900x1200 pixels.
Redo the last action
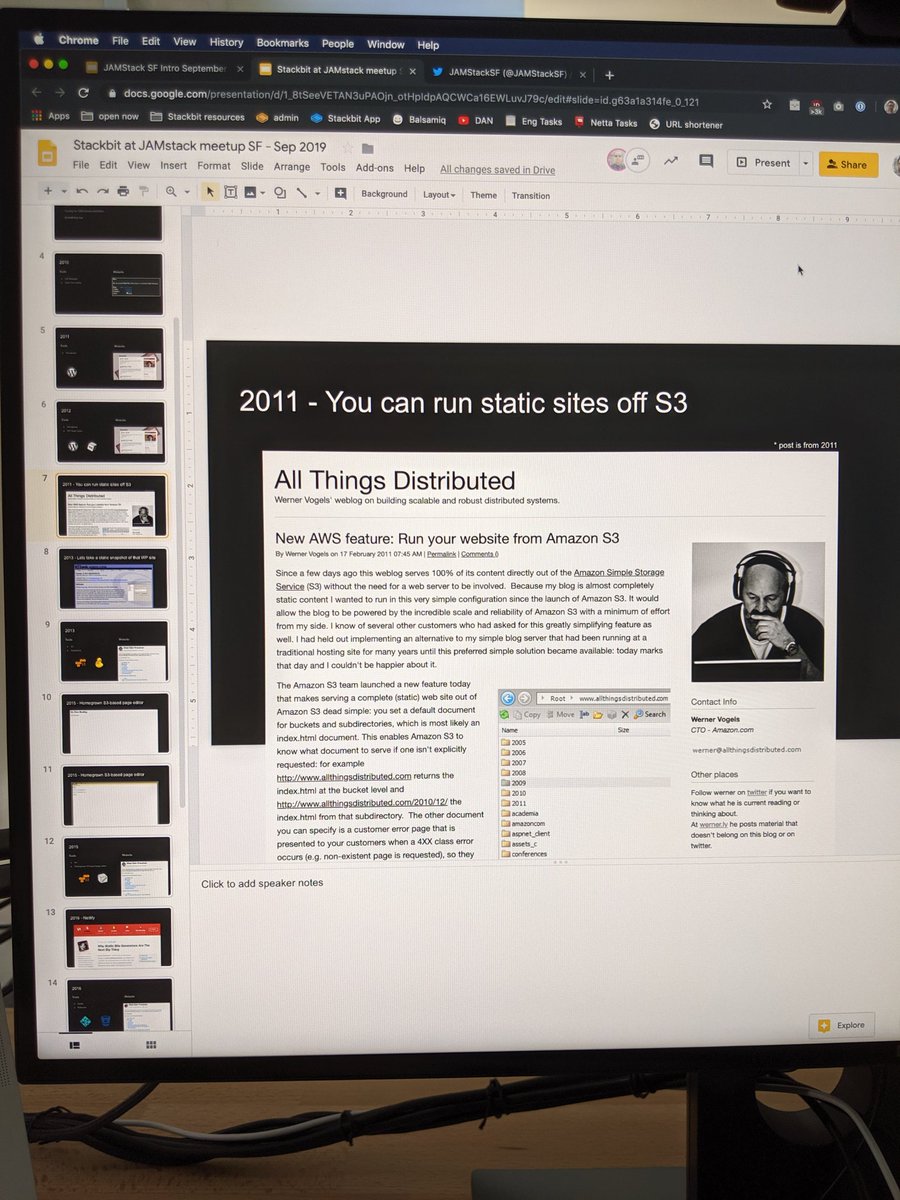coord(101,191)
